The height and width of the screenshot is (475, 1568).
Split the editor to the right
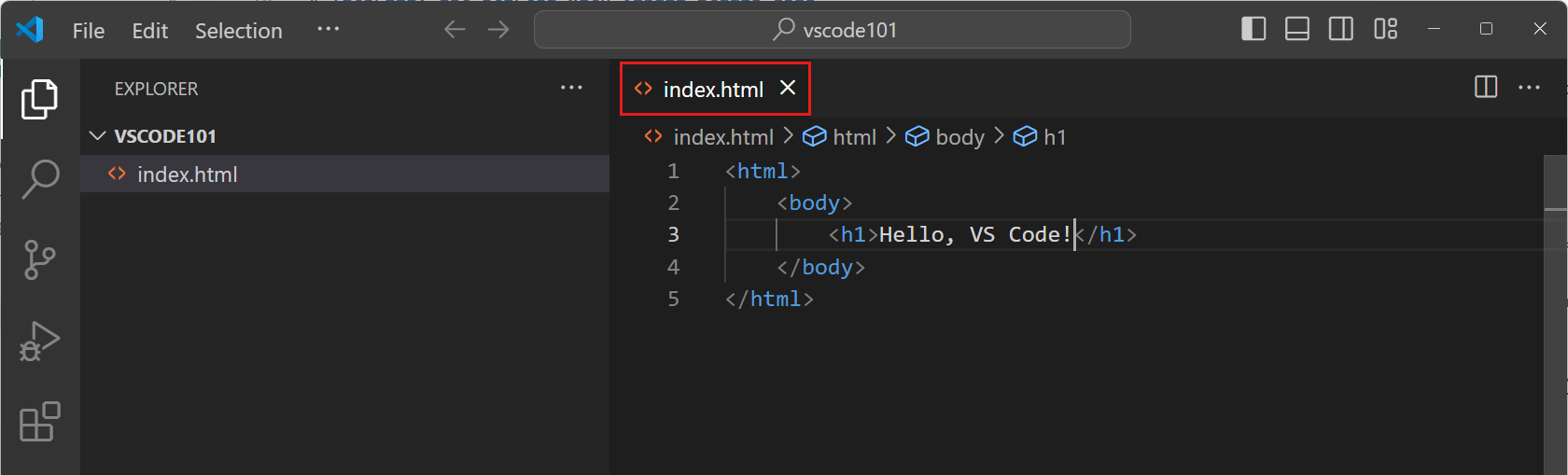(x=1485, y=88)
